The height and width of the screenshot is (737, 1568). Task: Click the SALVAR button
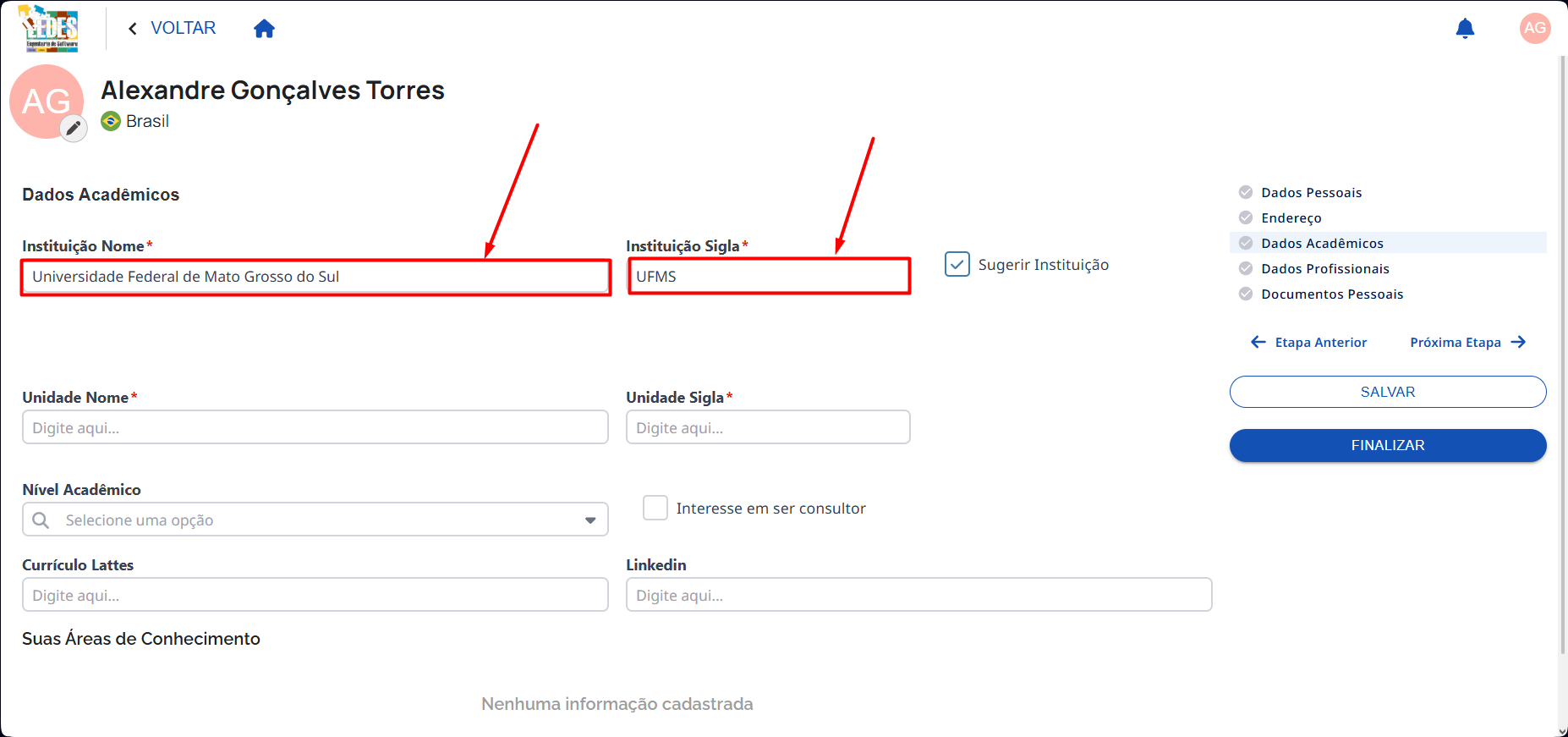tap(1388, 392)
